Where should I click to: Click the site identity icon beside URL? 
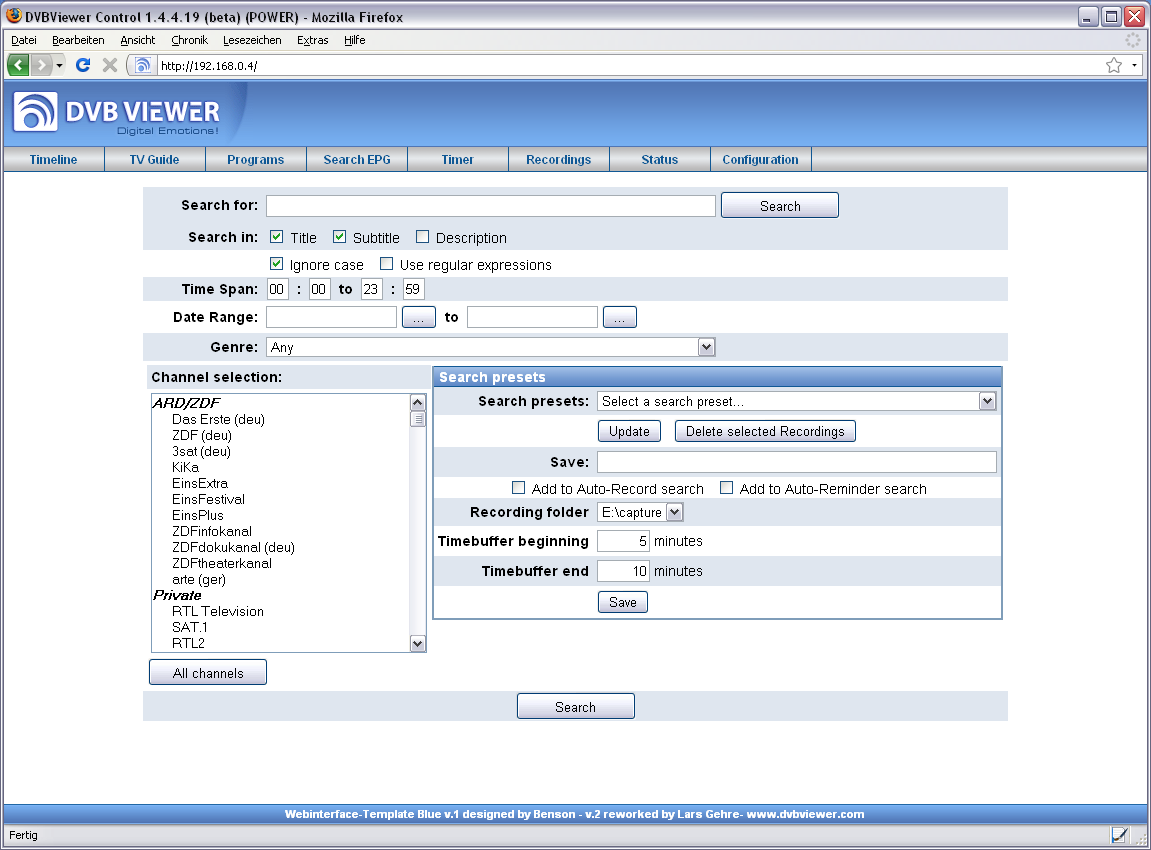pos(143,65)
